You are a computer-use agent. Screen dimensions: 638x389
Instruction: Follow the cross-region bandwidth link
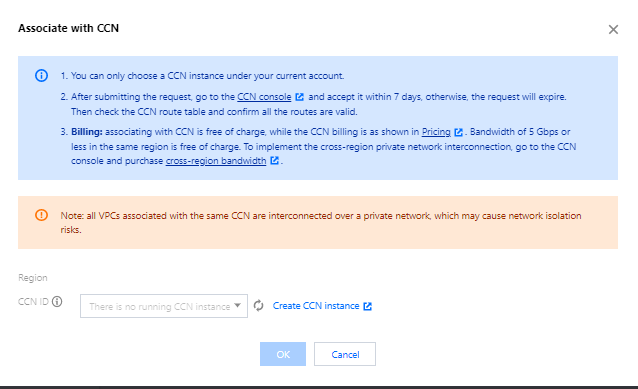click(x=216, y=161)
